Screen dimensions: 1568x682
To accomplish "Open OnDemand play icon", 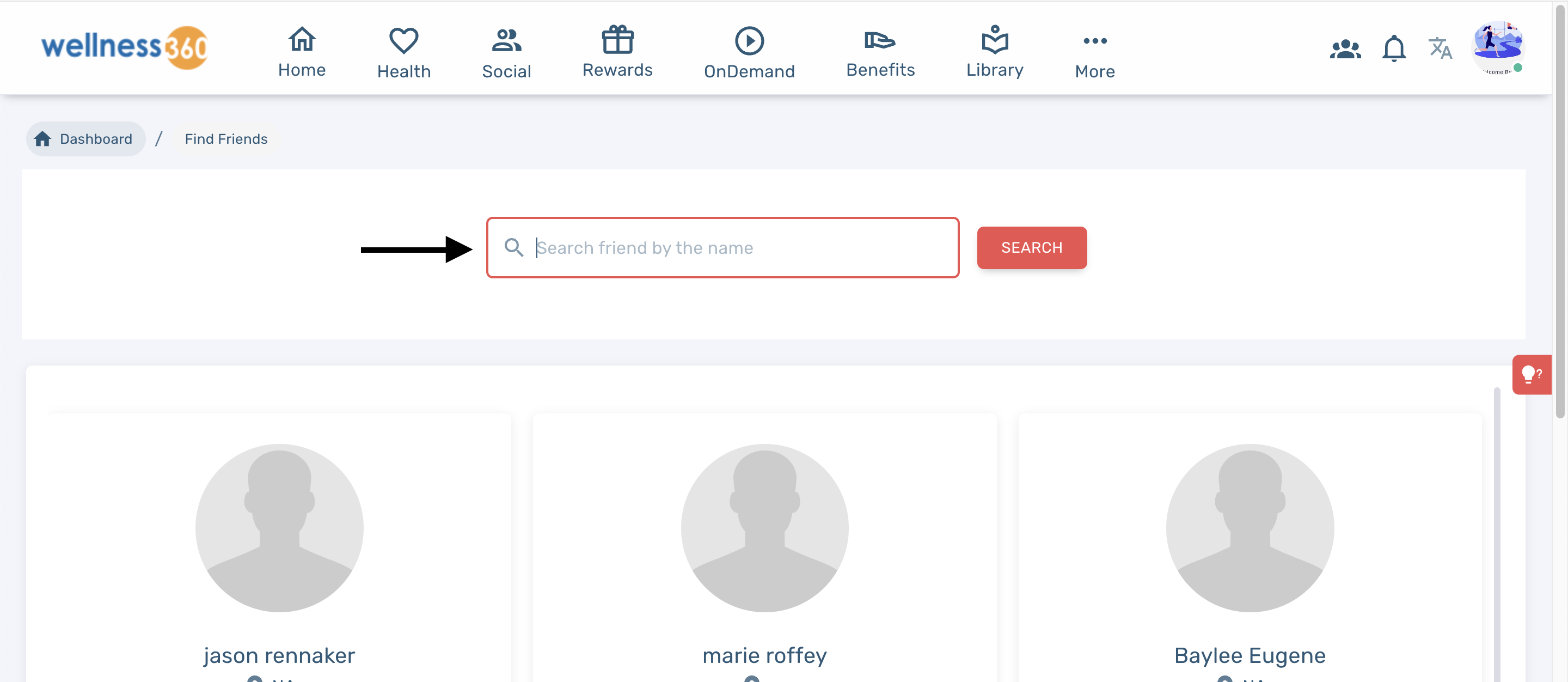I will click(749, 41).
